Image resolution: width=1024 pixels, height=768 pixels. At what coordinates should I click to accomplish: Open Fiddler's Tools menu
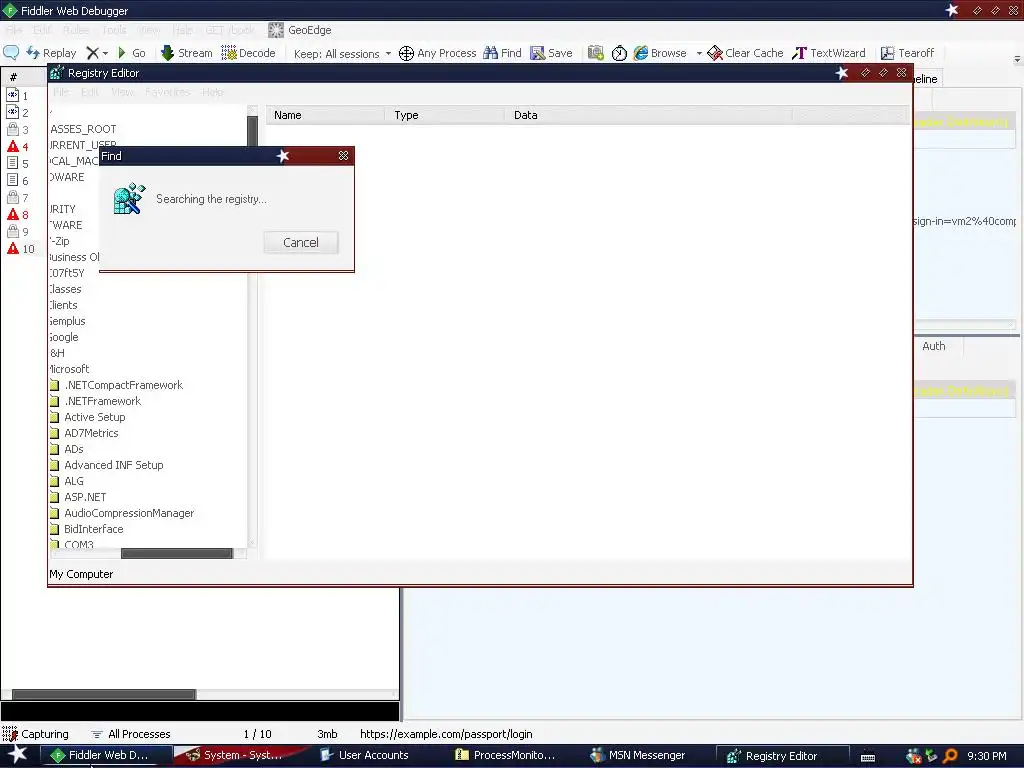[x=114, y=30]
